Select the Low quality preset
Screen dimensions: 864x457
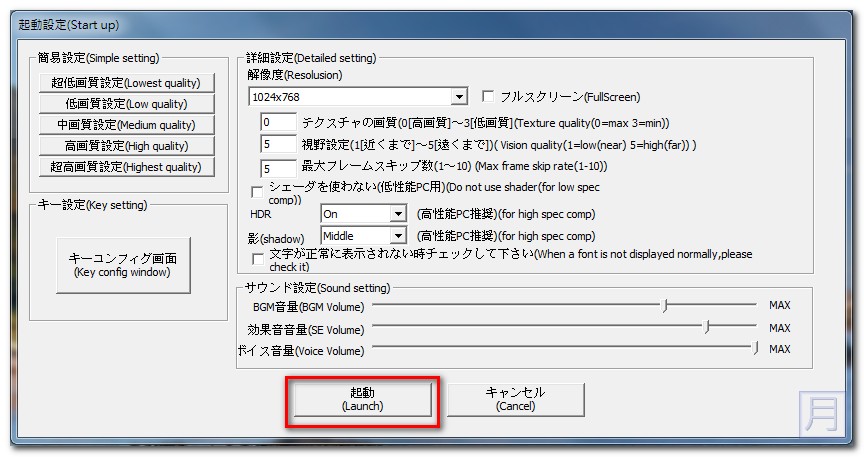coord(126,104)
